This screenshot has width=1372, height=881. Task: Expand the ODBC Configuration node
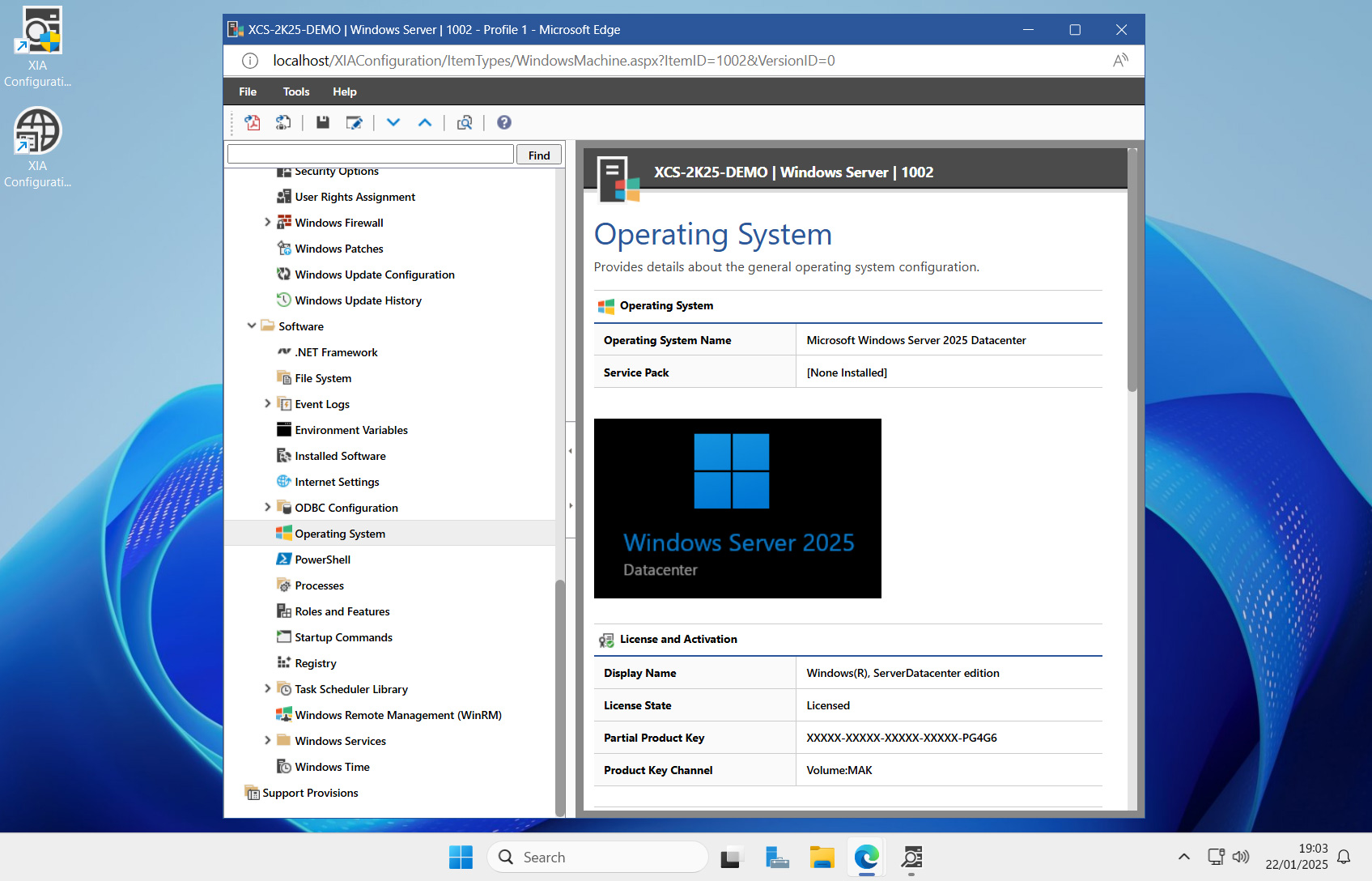coord(267,507)
